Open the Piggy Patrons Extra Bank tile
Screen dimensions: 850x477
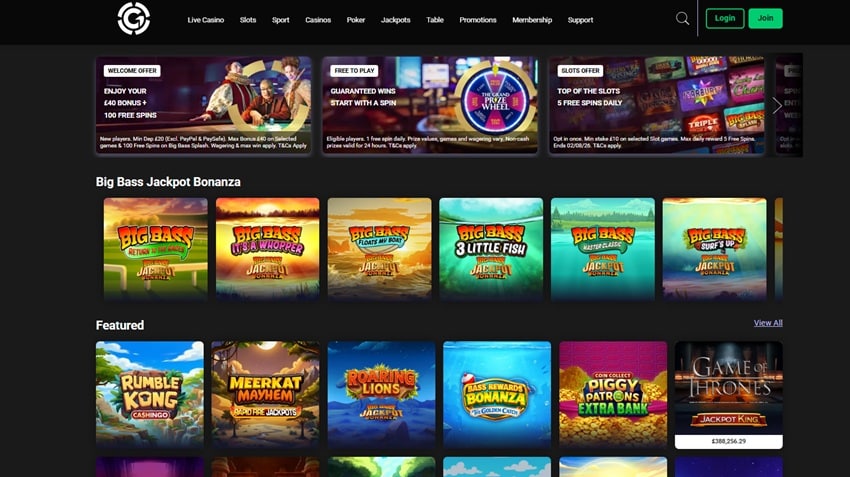613,395
